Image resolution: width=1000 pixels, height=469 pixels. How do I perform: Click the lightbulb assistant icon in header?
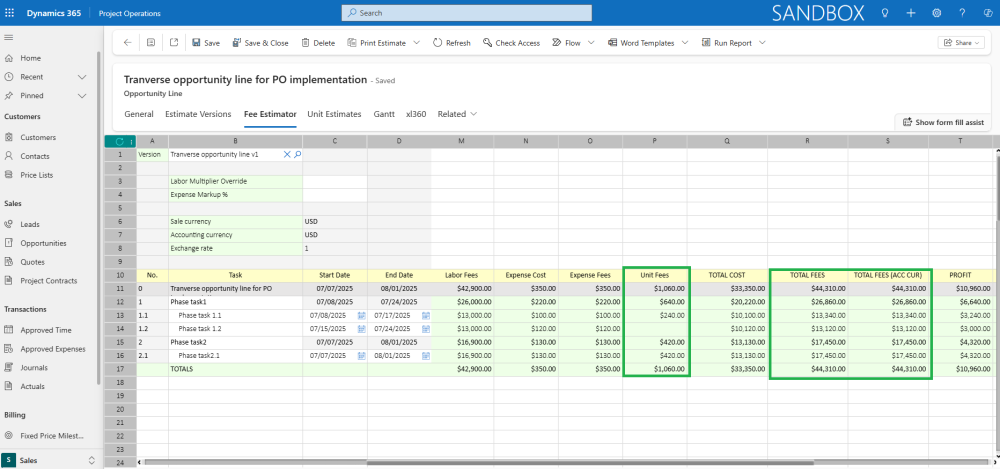(885, 13)
